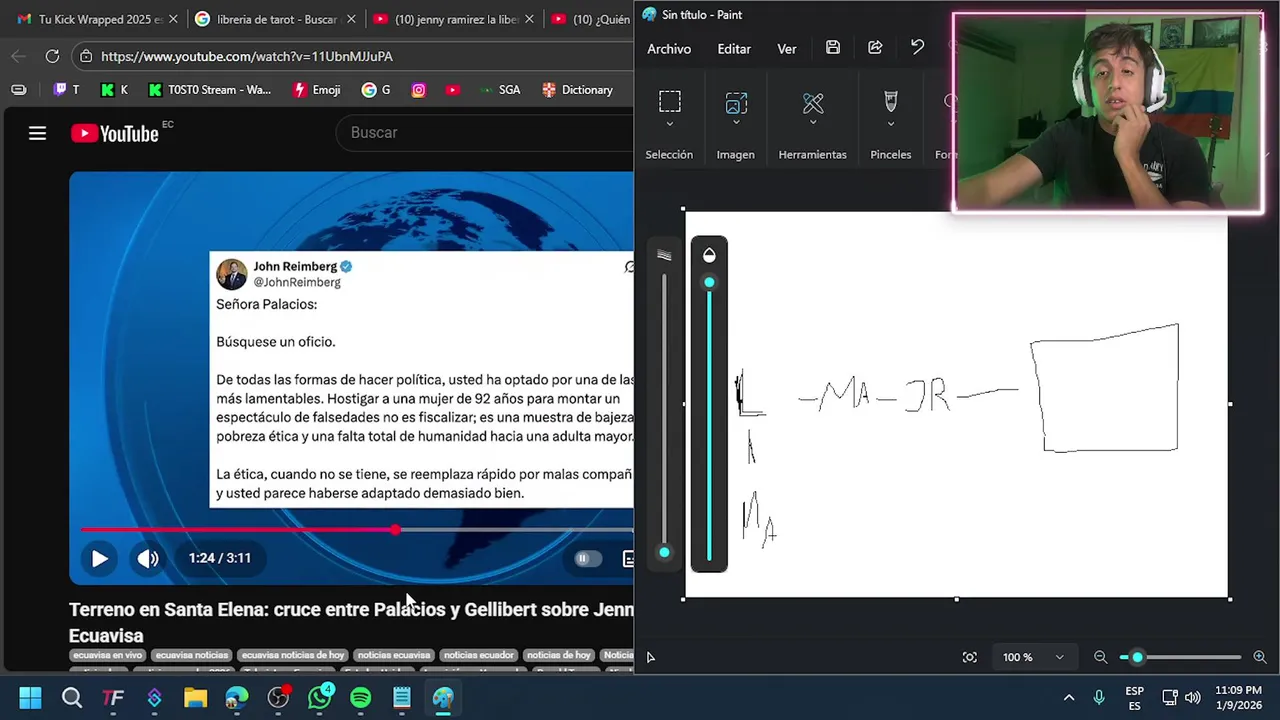
Task: Open the 100 % zoom level dropdown
Action: (1059, 657)
